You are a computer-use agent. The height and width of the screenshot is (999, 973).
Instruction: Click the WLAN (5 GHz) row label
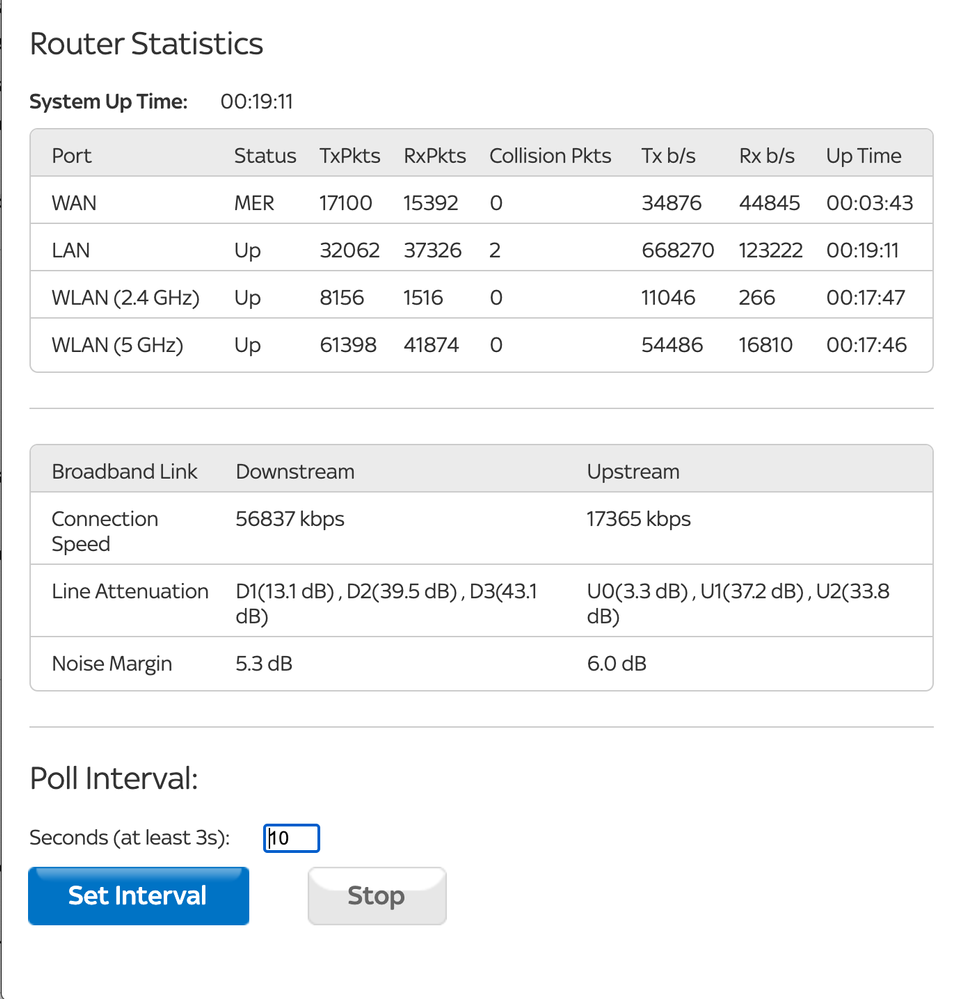coord(117,345)
